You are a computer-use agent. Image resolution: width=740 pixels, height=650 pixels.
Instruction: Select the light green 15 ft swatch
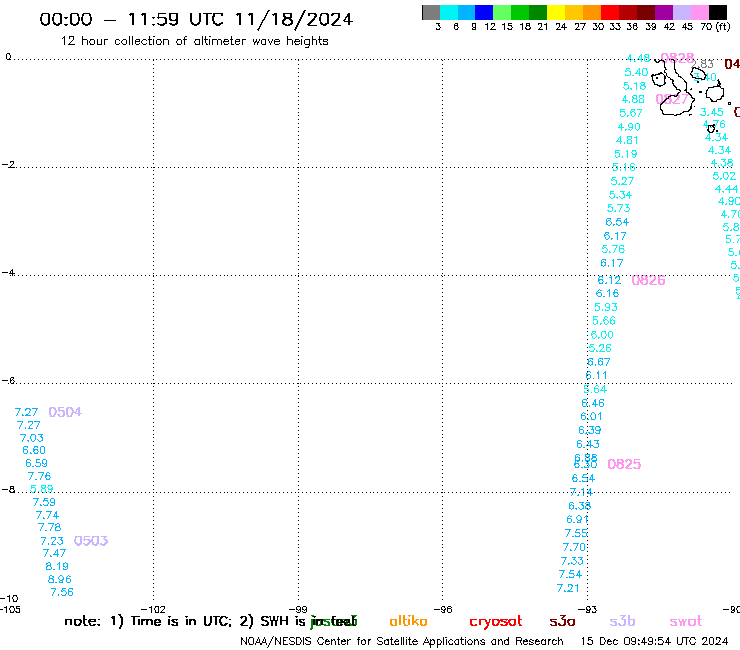tap(502, 12)
